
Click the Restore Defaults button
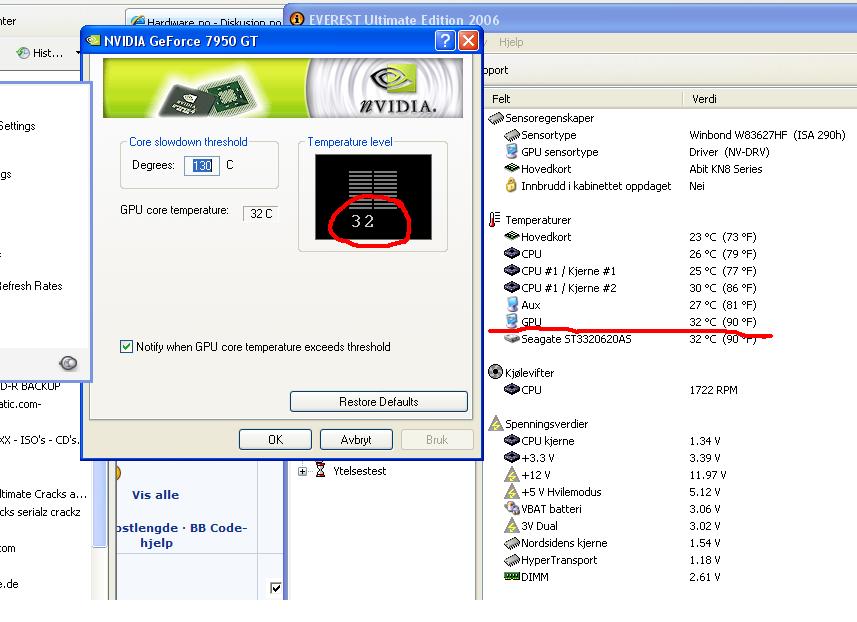coord(379,402)
